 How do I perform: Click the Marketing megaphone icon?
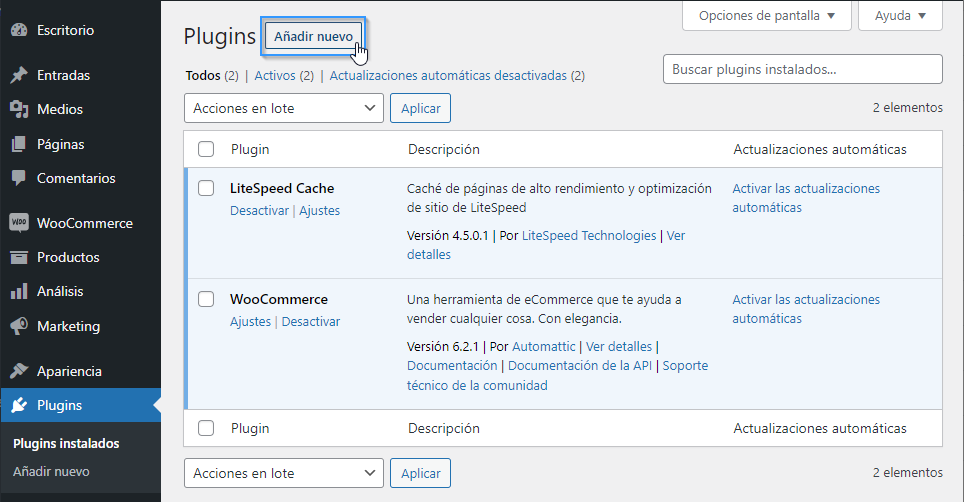(x=19, y=326)
